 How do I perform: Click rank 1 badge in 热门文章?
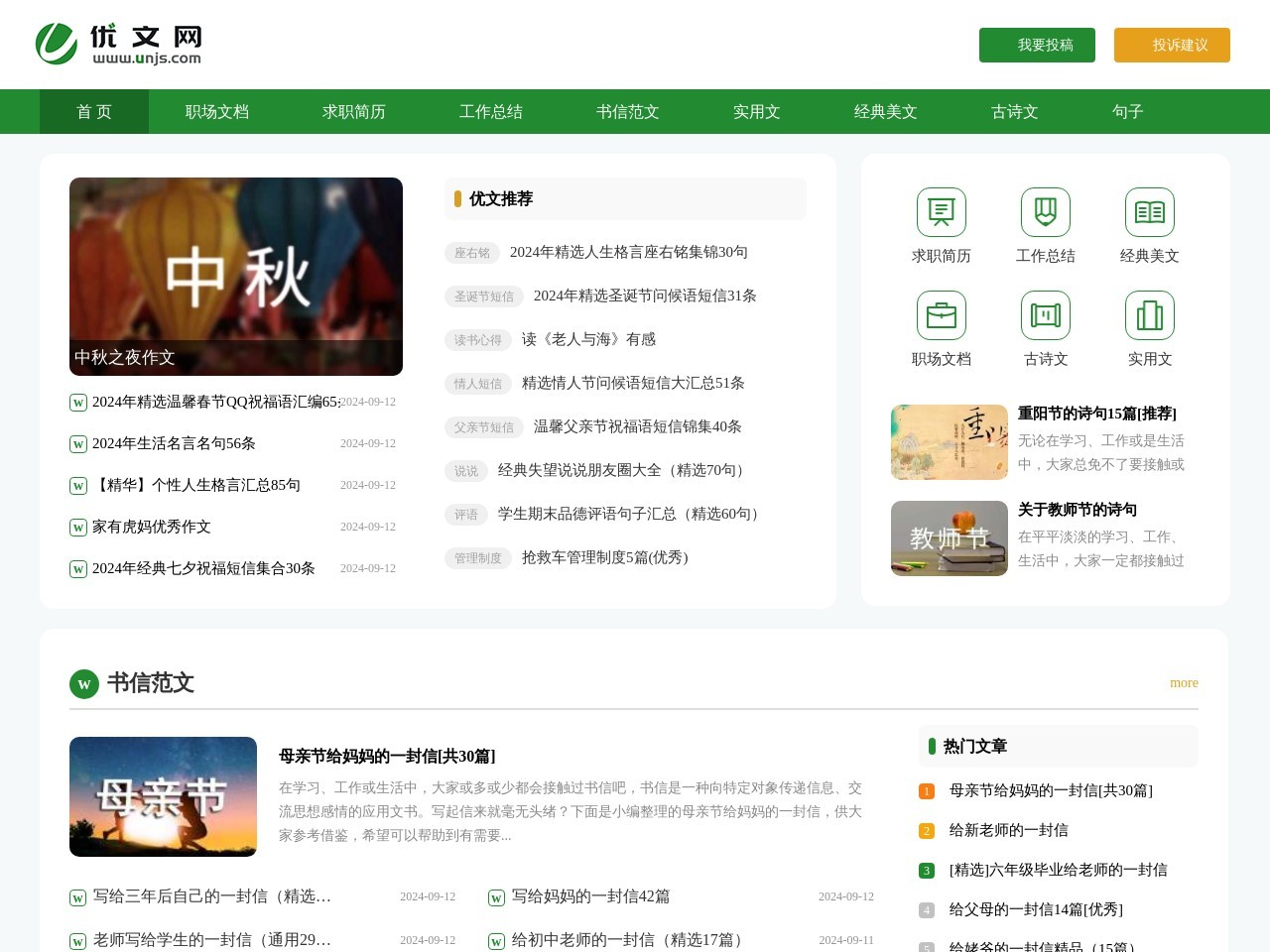tap(927, 791)
